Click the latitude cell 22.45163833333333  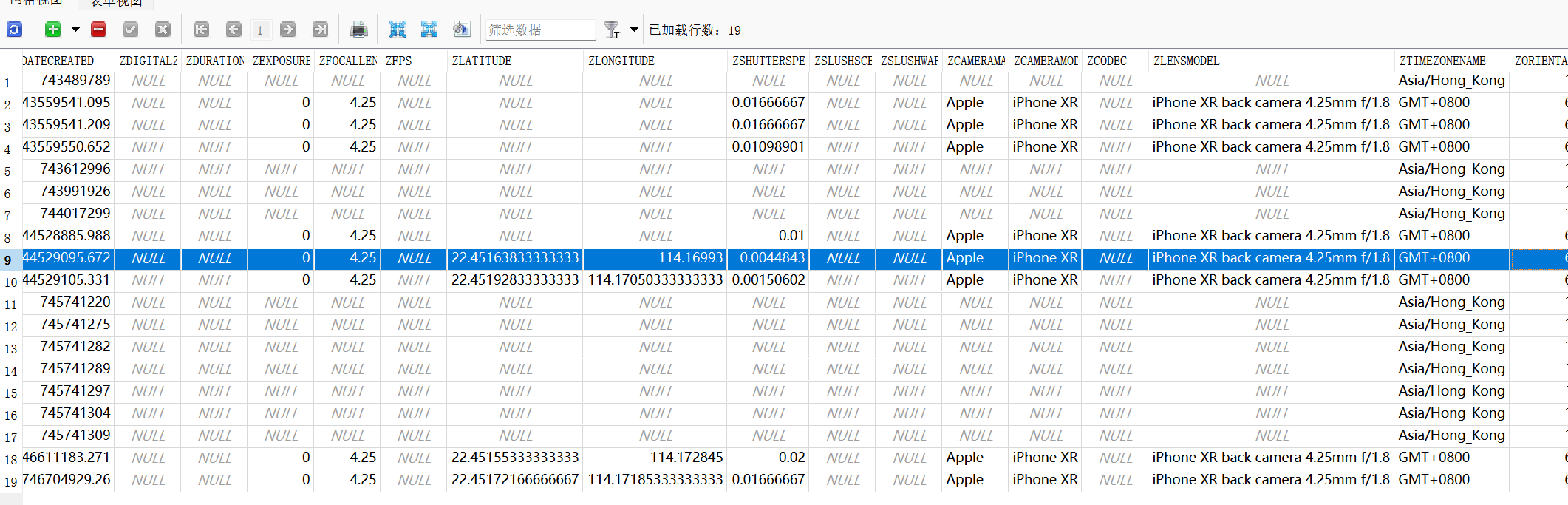click(515, 258)
